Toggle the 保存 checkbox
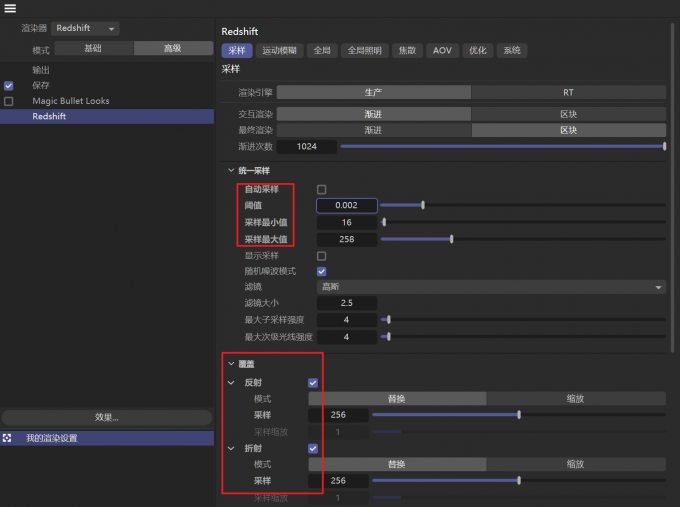Image resolution: width=680 pixels, height=507 pixels. pyautogui.click(x=9, y=85)
